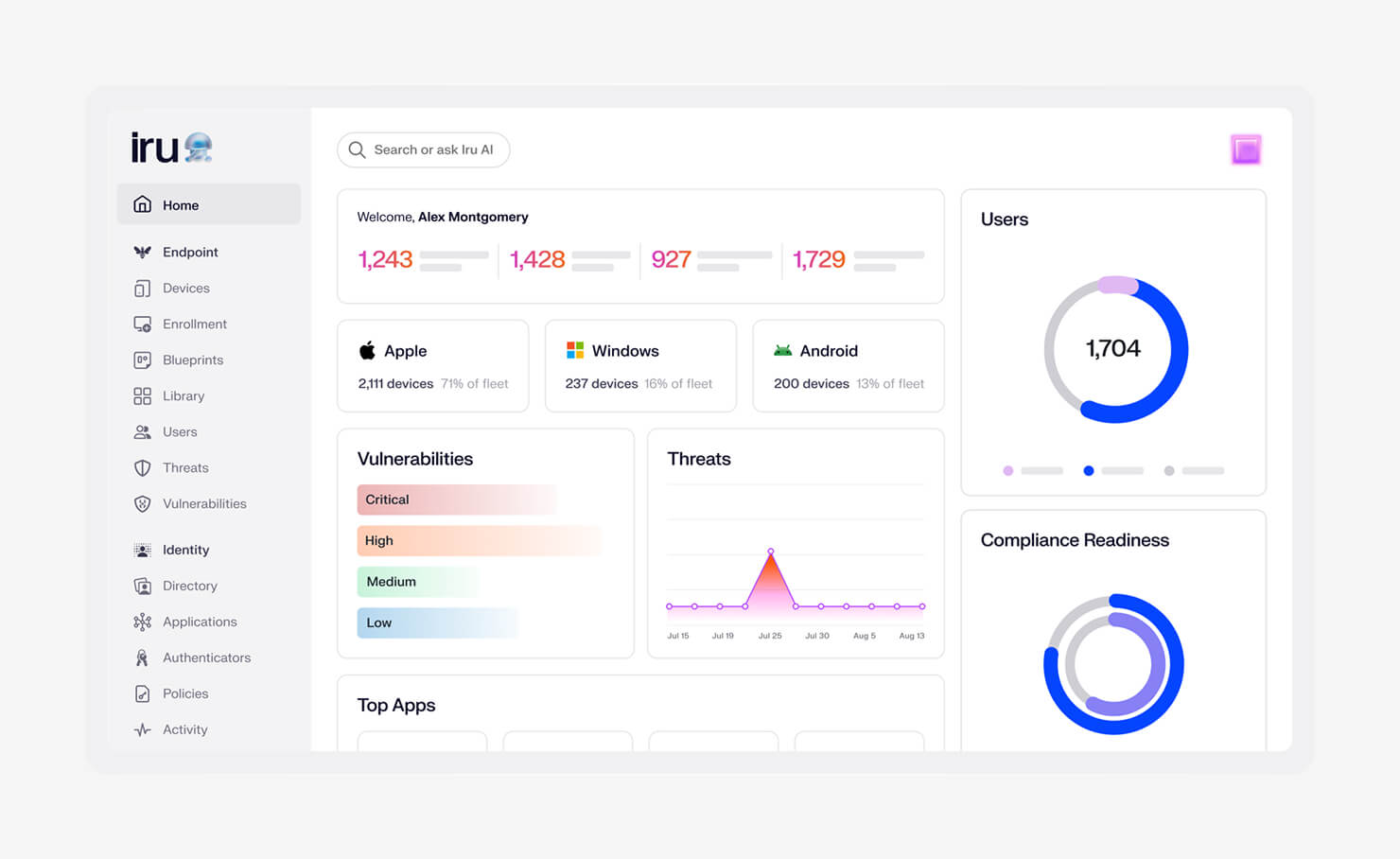Click the 927 statistic
The width and height of the screenshot is (1400, 859).
(x=671, y=259)
